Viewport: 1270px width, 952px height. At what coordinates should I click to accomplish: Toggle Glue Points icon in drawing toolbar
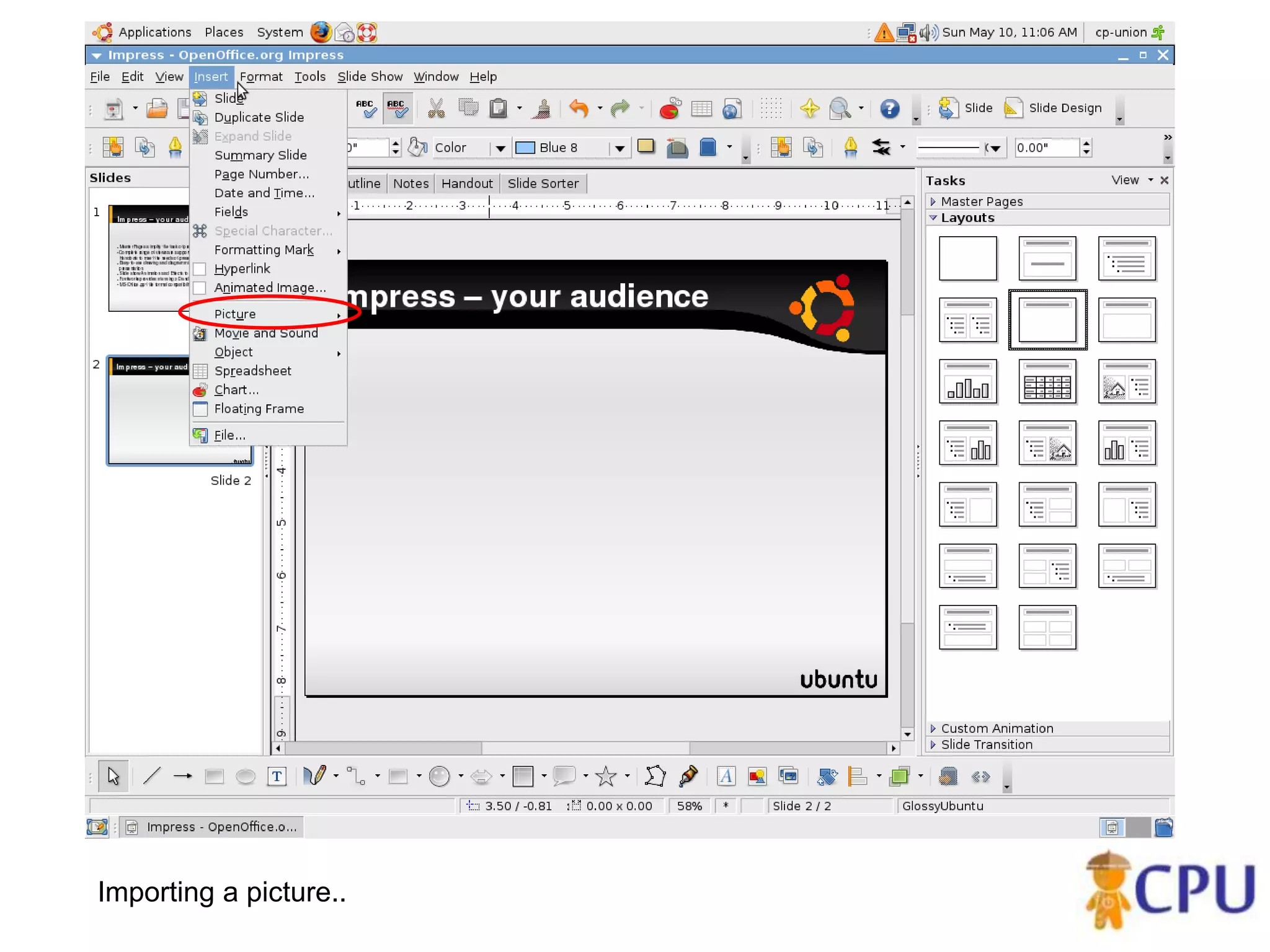coord(688,776)
